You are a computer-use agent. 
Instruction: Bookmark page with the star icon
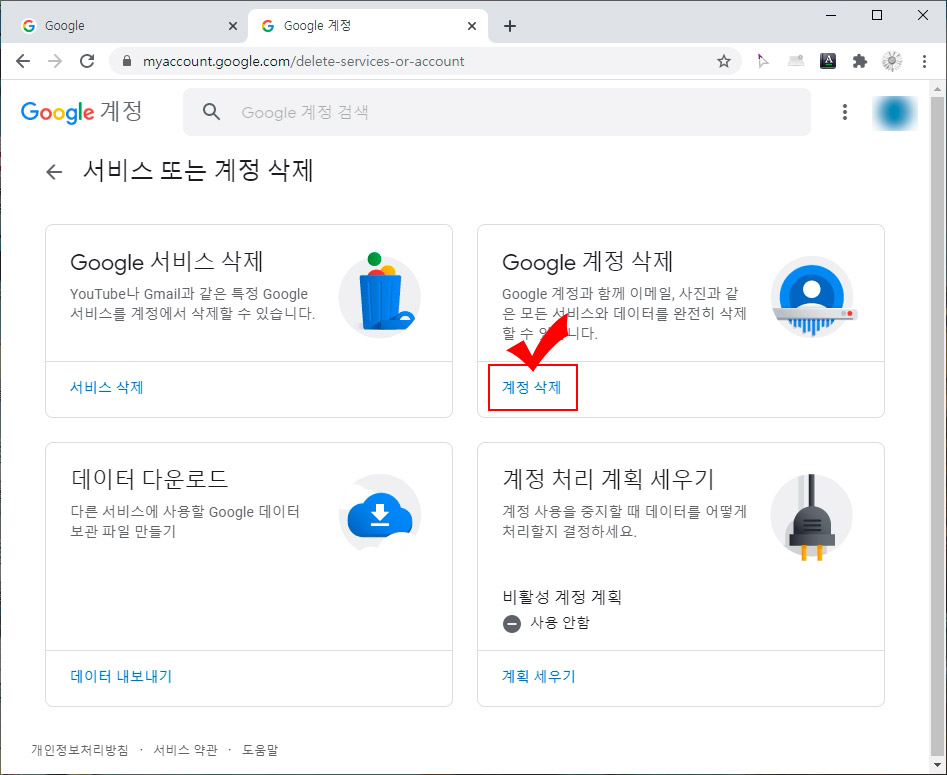coord(724,61)
